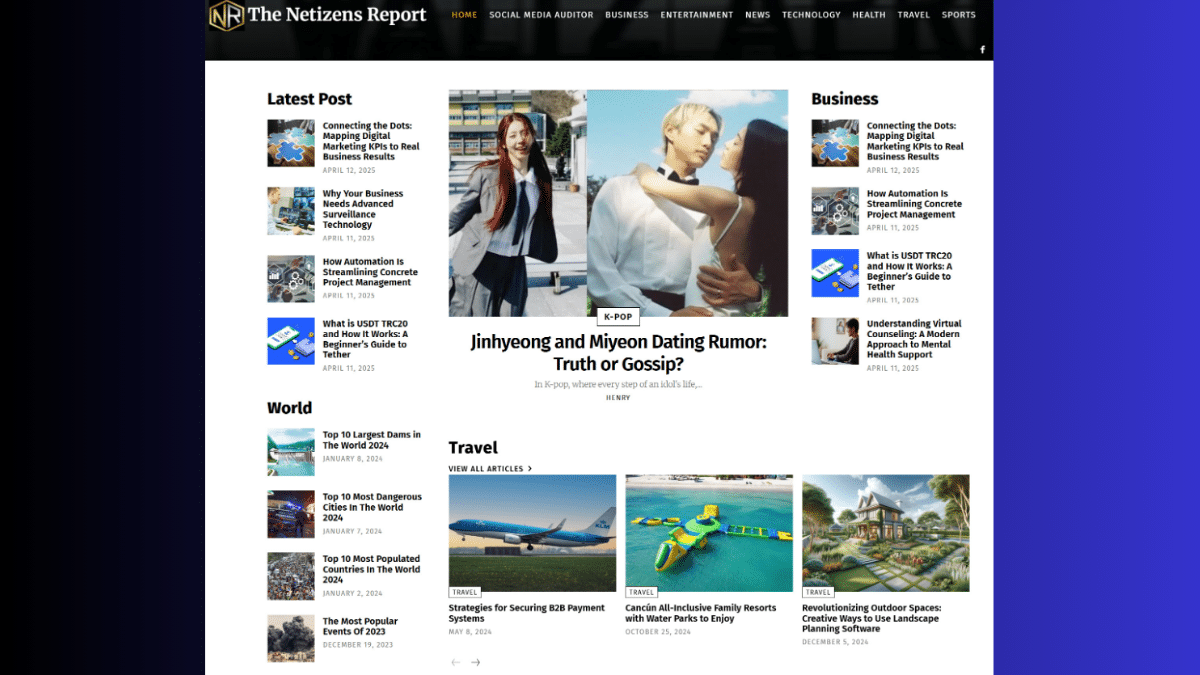Select SPORTS in the top navigation
The height and width of the screenshot is (675, 1200).
coord(958,15)
